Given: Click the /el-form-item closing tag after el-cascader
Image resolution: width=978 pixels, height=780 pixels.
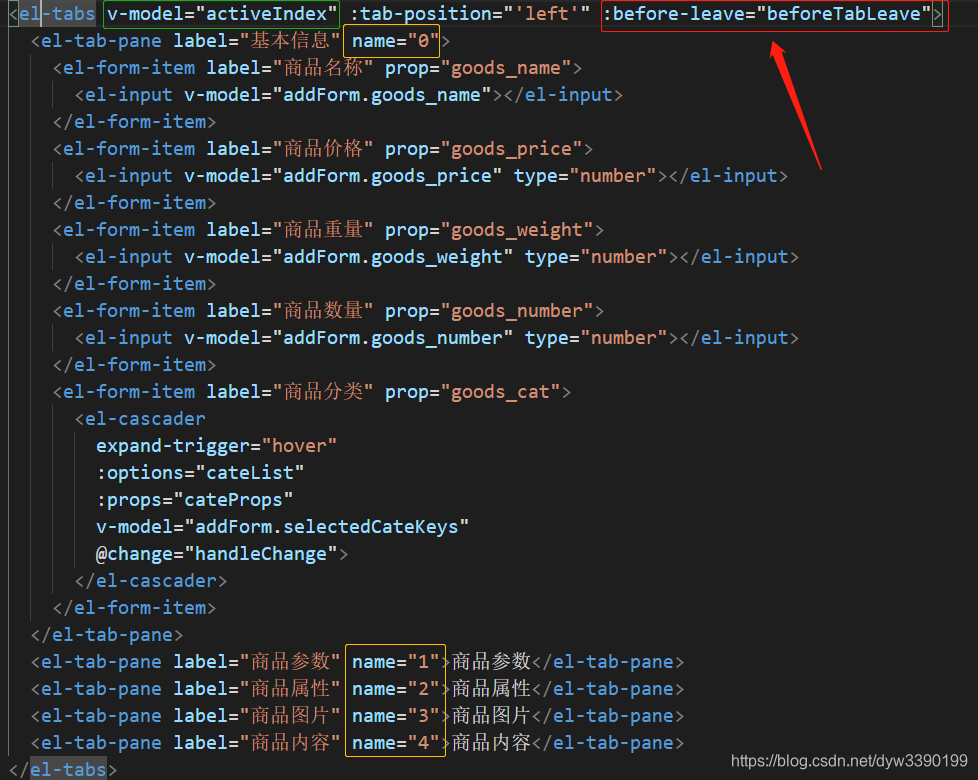Looking at the screenshot, I should pos(135,608).
